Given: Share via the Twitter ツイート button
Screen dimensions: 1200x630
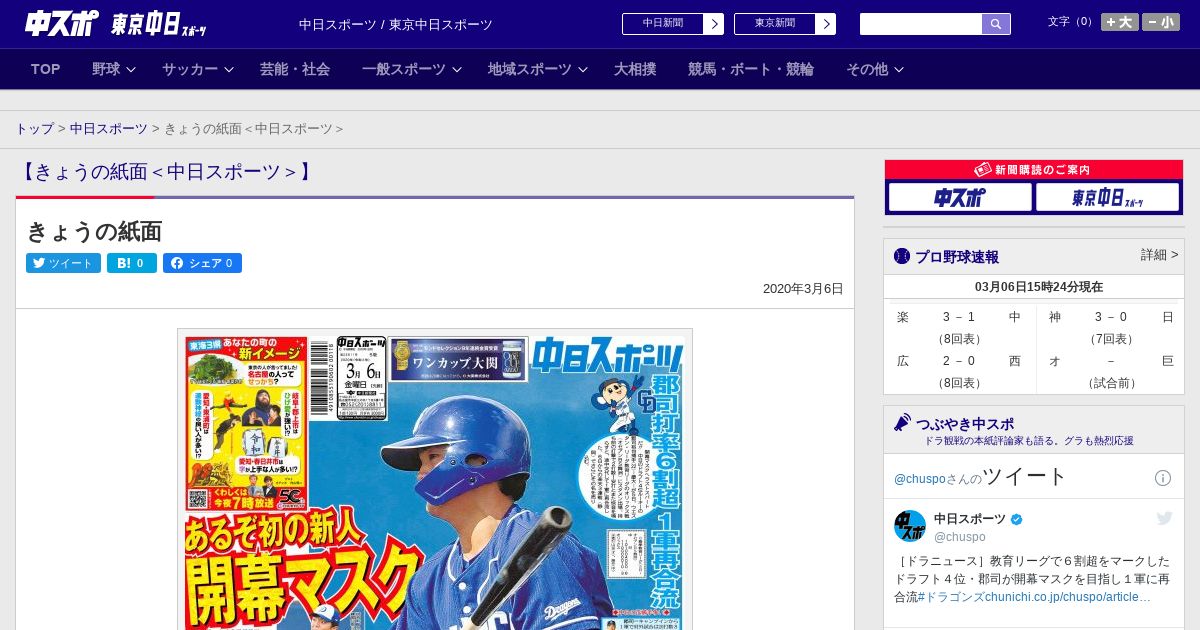Looking at the screenshot, I should click(63, 263).
